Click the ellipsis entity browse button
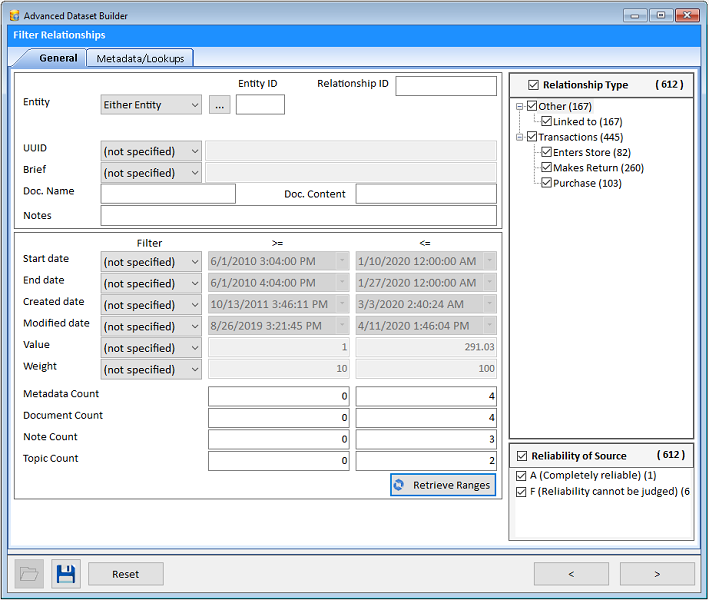The height and width of the screenshot is (600, 709). (219, 105)
